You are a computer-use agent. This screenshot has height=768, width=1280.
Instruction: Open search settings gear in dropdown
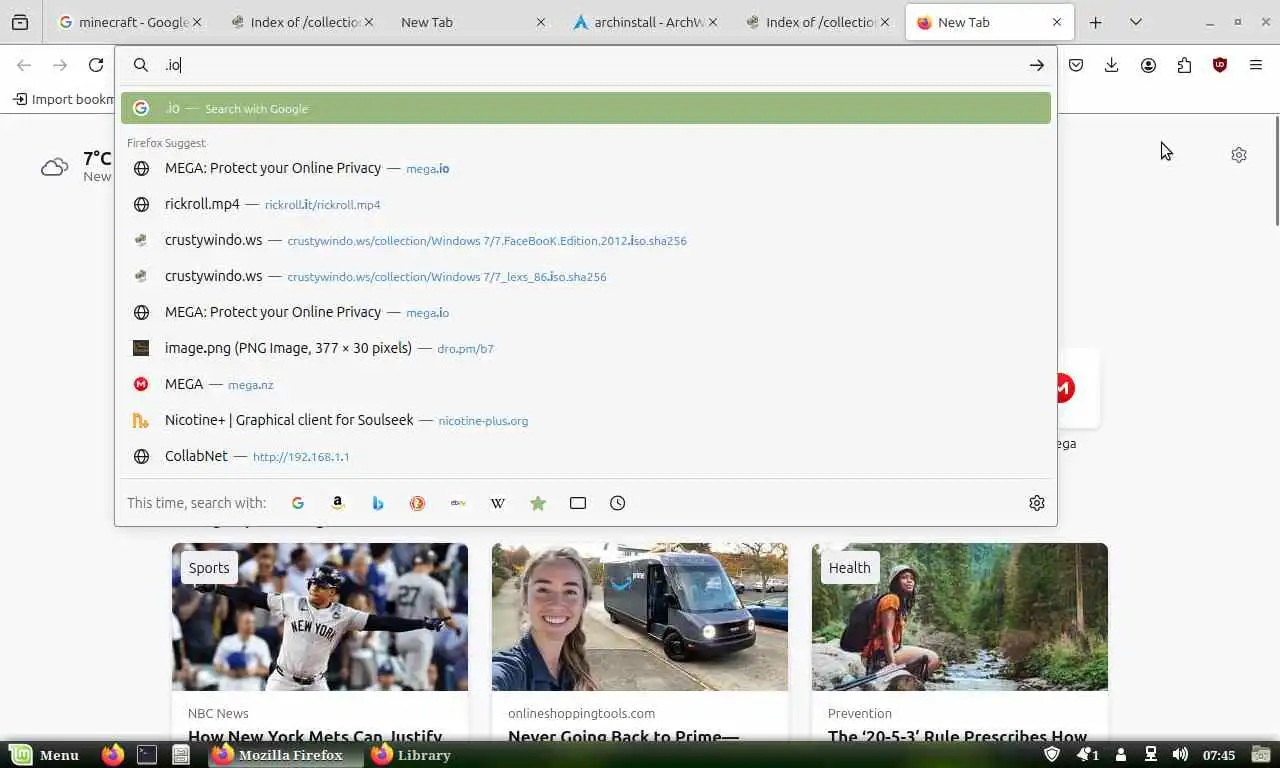(1037, 503)
